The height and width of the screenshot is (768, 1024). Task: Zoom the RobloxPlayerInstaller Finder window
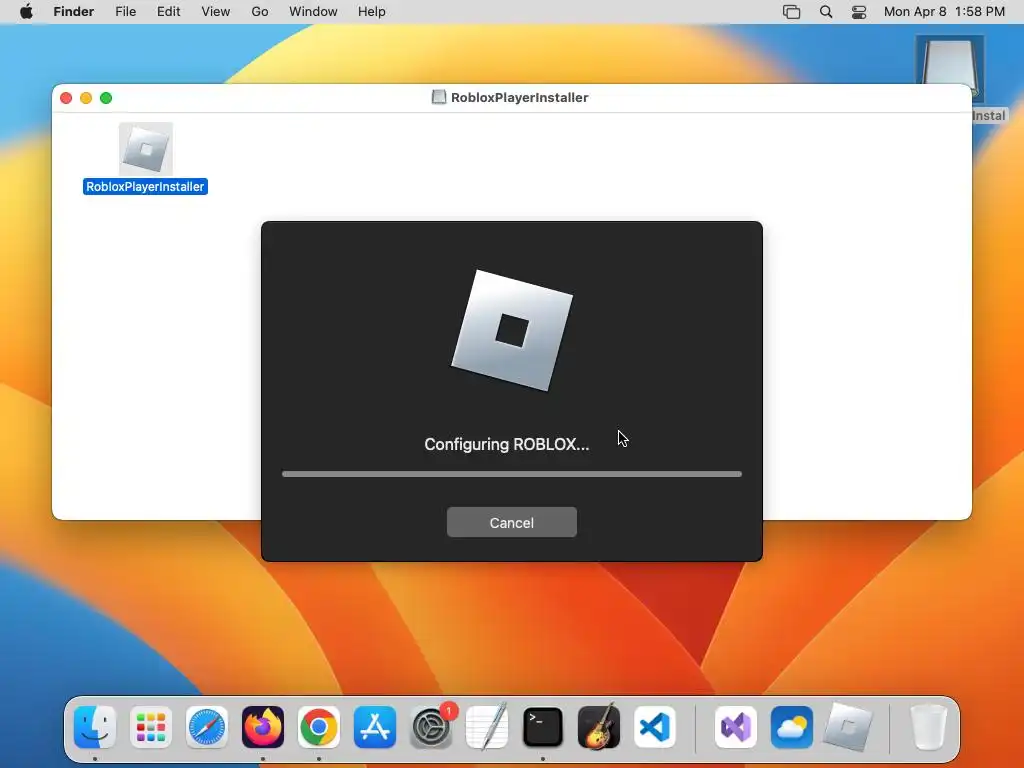click(106, 98)
